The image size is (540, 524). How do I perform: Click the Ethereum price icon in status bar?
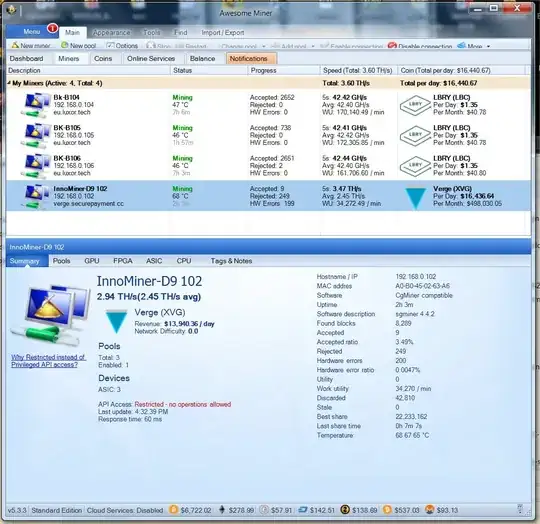tap(222, 510)
